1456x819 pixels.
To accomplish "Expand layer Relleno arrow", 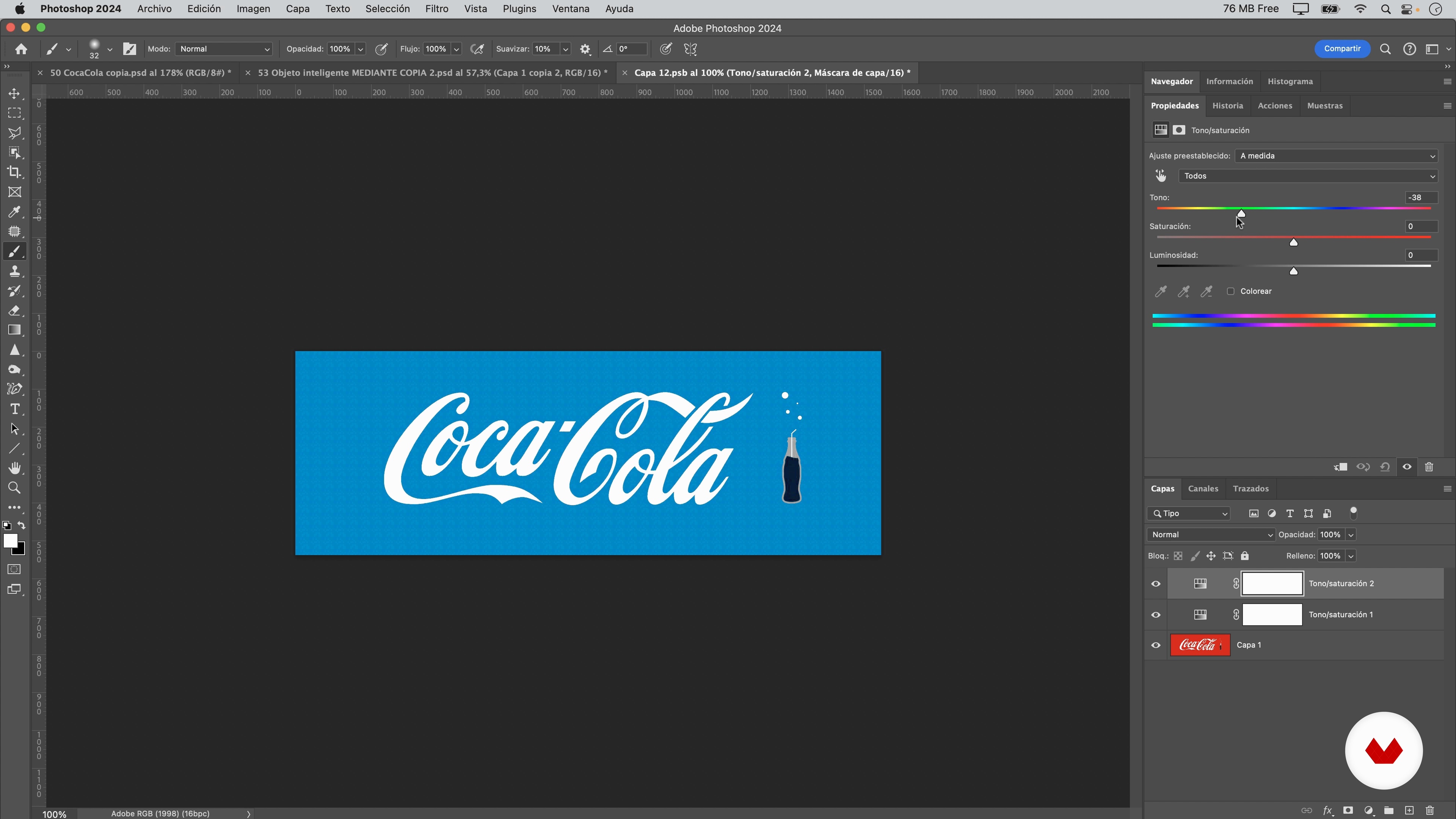I will pos(1350,556).
